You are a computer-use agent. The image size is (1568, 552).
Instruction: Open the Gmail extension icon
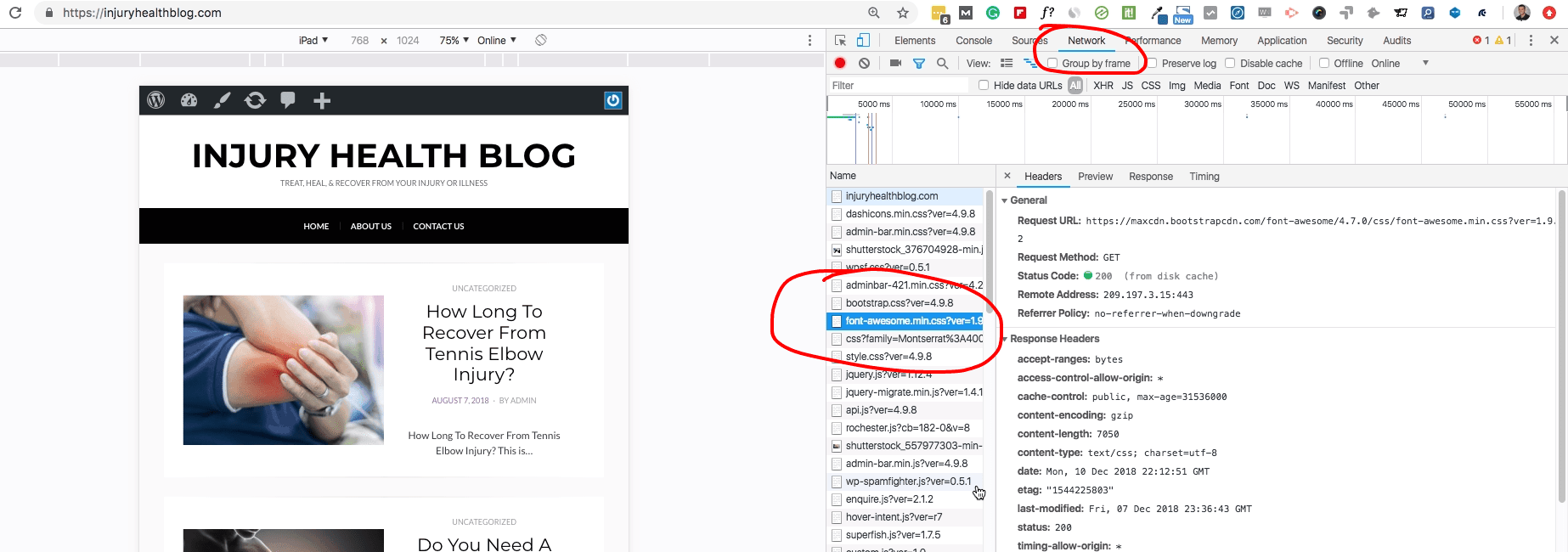[966, 13]
